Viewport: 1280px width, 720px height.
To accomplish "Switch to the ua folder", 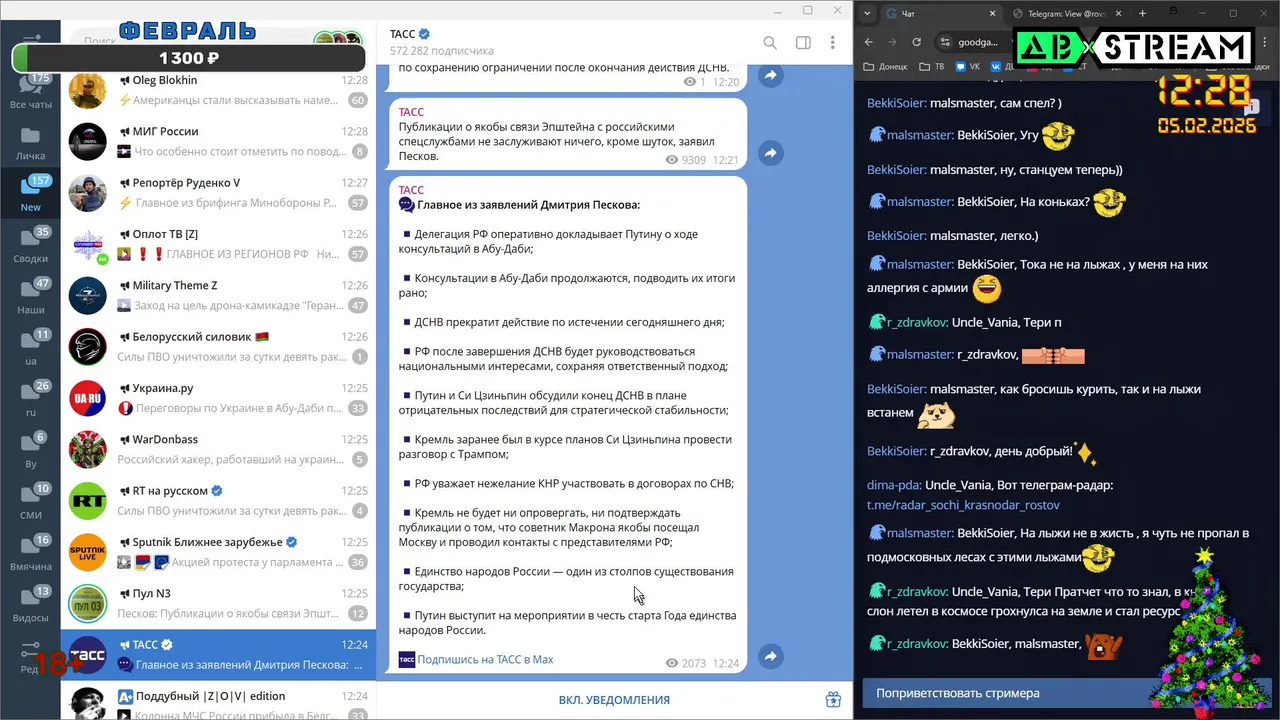I will (31, 348).
